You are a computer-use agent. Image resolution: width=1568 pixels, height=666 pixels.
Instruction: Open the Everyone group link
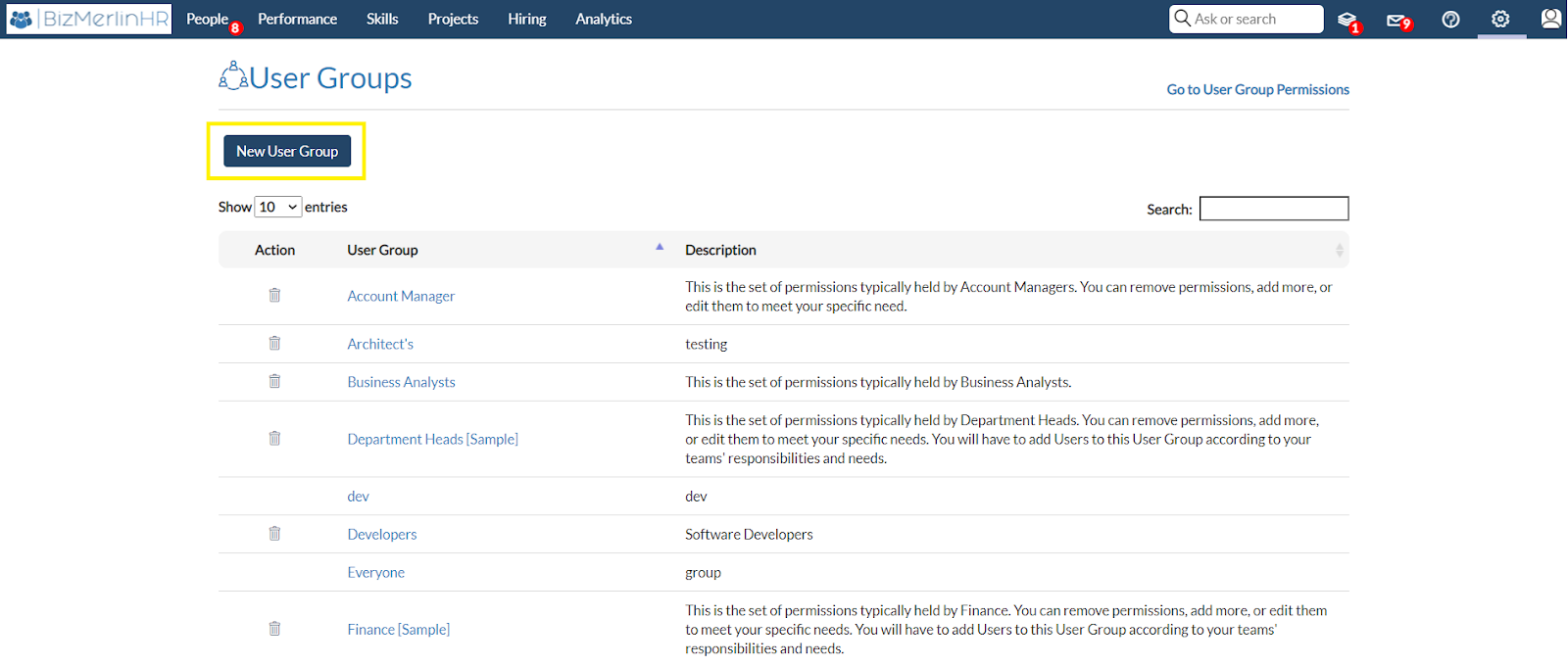coord(375,572)
